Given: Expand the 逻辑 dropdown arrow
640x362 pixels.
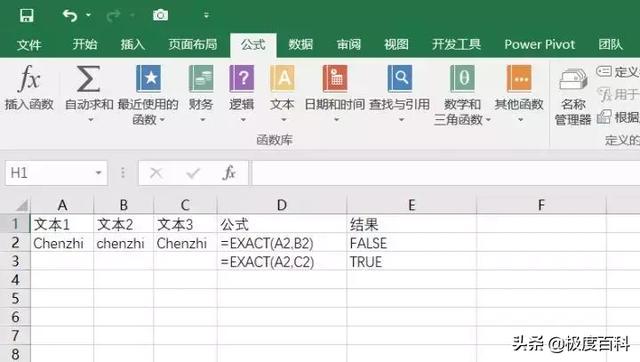Looking at the screenshot, I should [x=243, y=120].
